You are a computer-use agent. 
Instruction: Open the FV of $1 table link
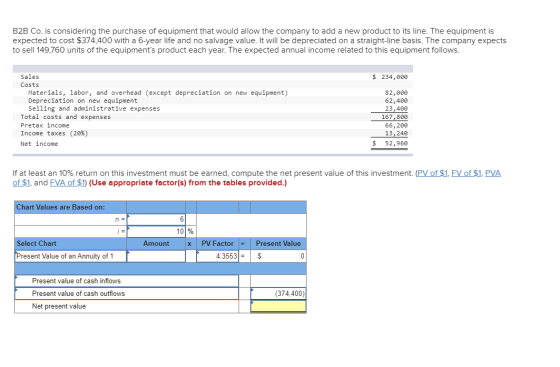coord(467,173)
